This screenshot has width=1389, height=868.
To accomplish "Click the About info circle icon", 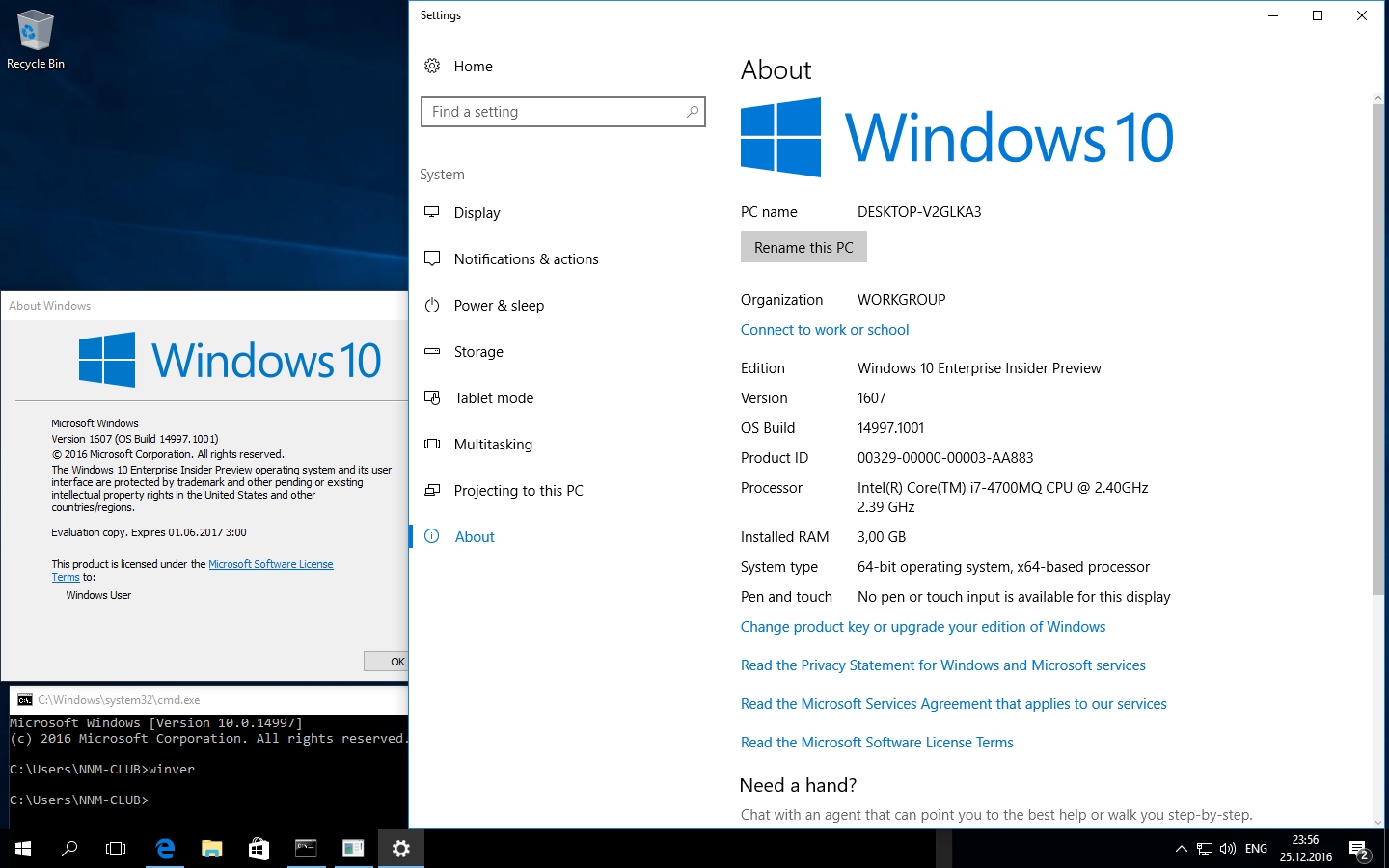I will tap(432, 536).
